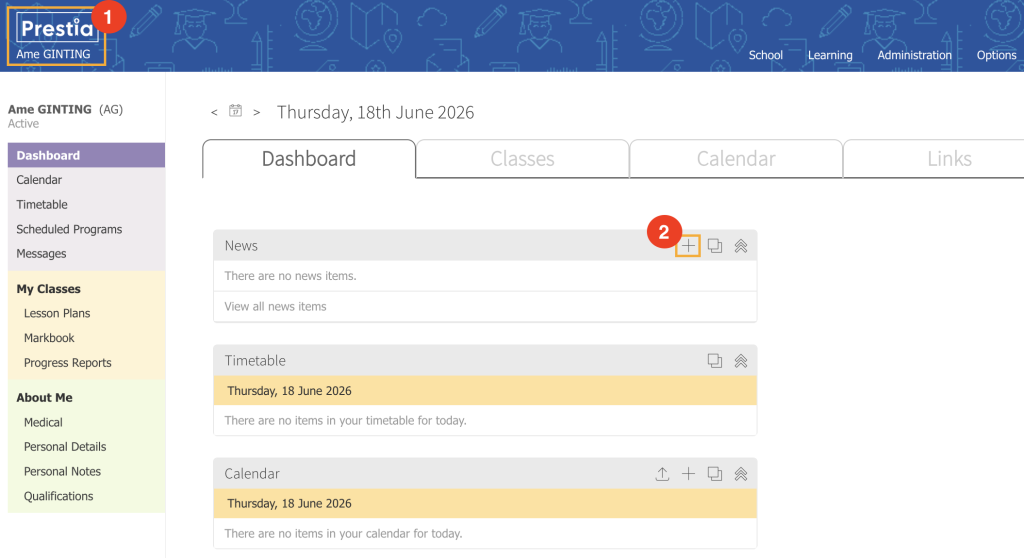Add a news item with plus icon
The height and width of the screenshot is (558, 1024).
coord(688,246)
